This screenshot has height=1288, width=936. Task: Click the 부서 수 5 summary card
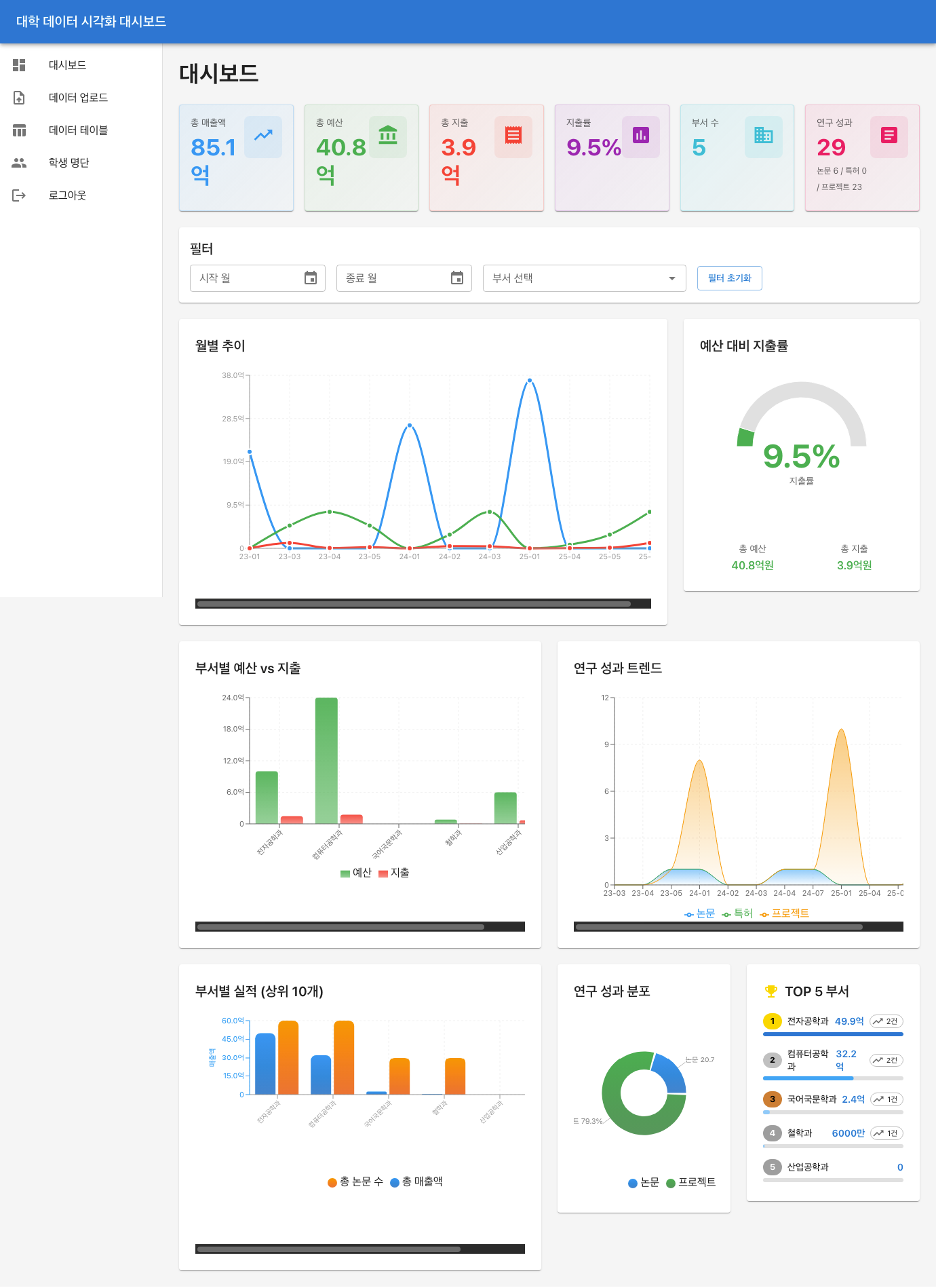point(737,157)
